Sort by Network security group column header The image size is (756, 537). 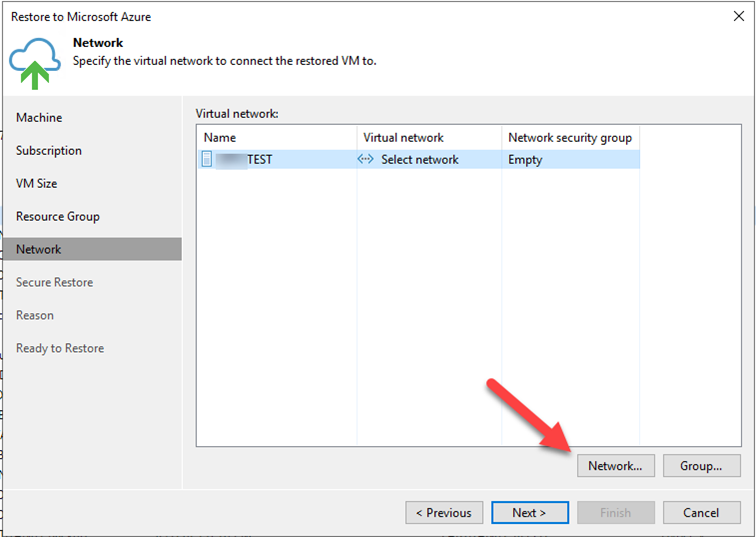(571, 138)
